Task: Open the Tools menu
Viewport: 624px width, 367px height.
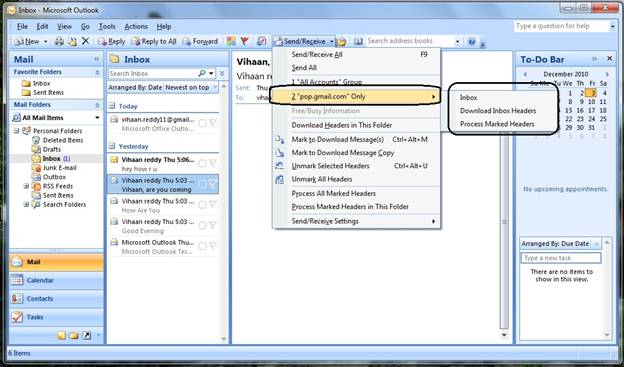Action: pyautogui.click(x=107, y=26)
